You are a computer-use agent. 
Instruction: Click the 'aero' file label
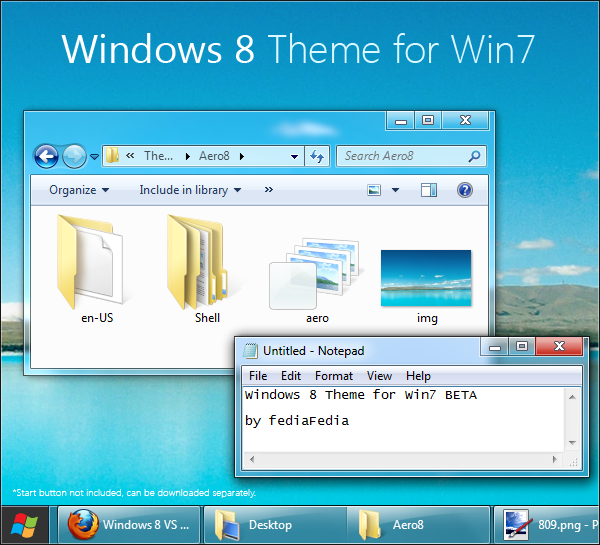coord(317,318)
